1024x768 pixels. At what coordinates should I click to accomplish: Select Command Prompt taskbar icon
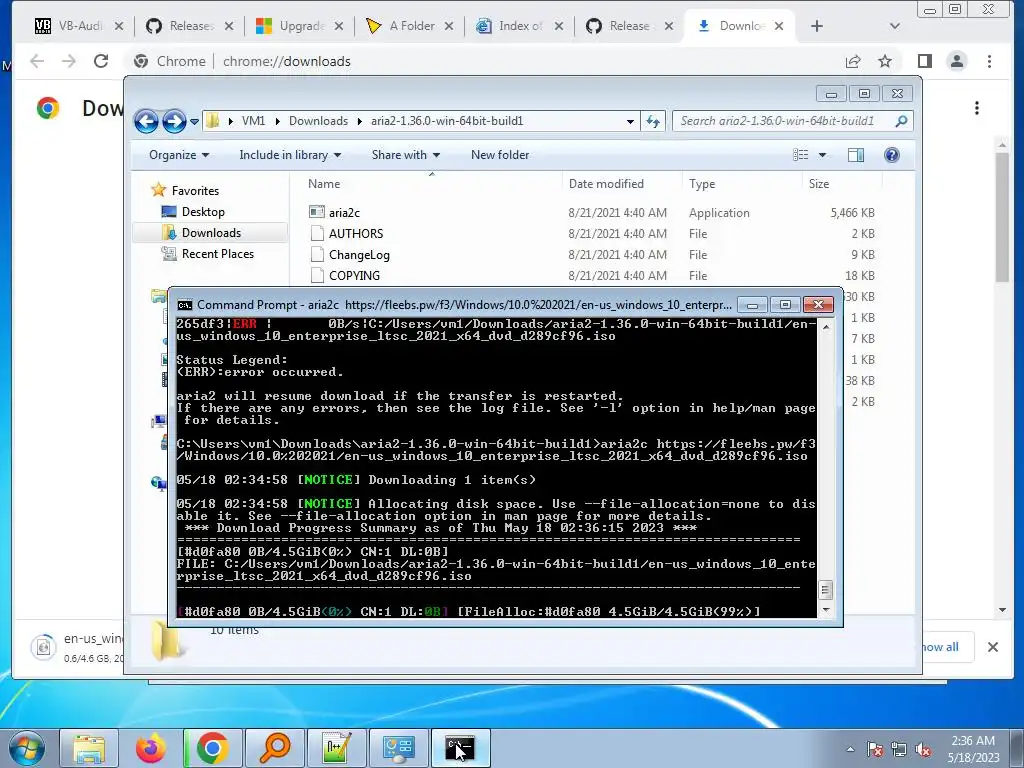pos(460,748)
